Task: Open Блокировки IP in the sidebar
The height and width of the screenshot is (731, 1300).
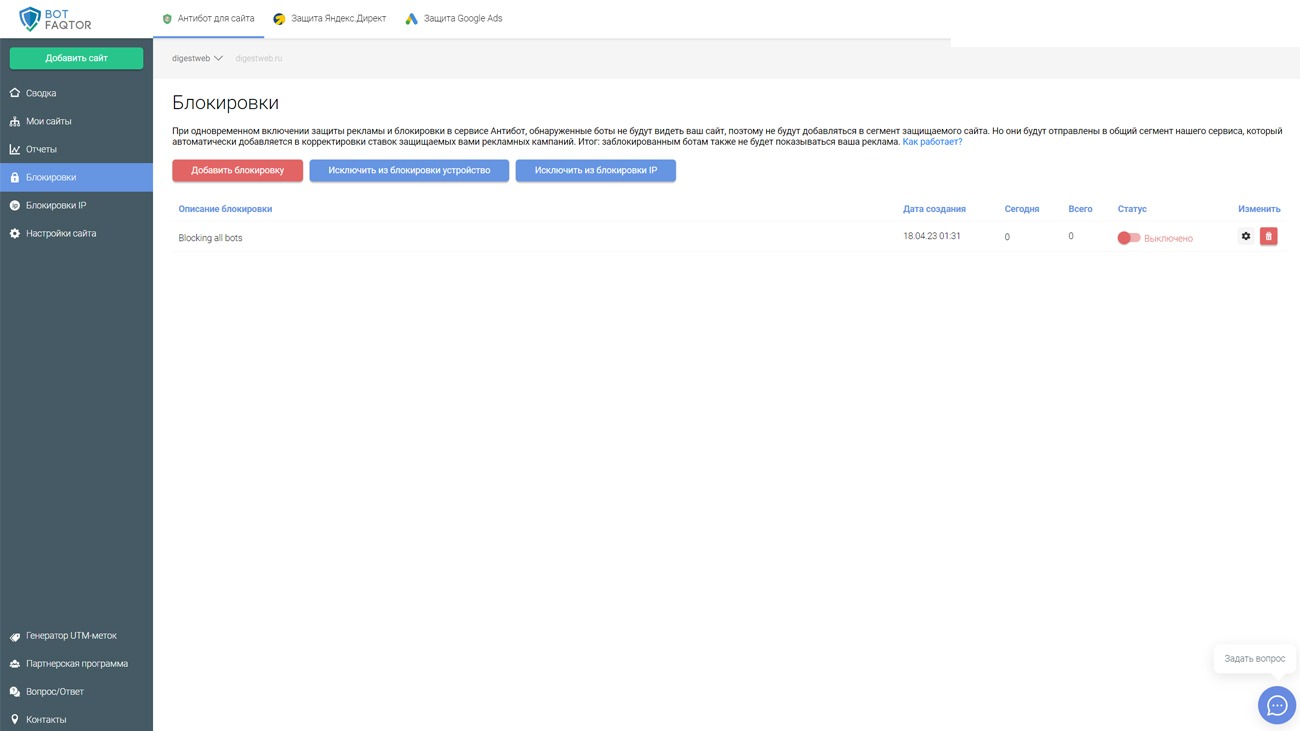Action: 56,205
